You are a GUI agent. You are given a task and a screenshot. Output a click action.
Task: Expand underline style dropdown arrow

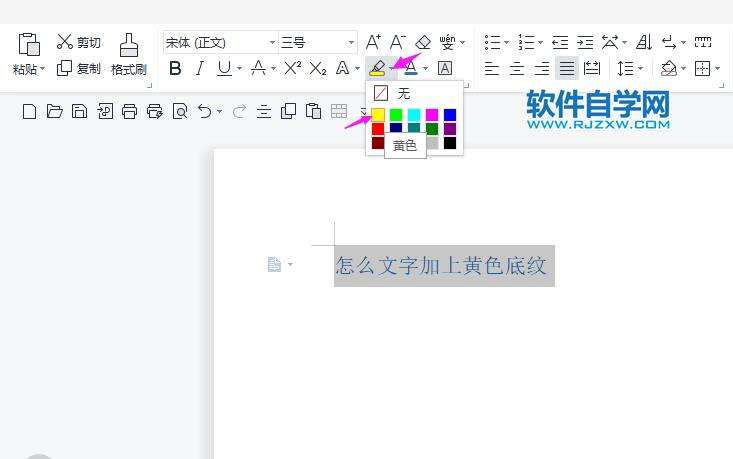(x=239, y=69)
